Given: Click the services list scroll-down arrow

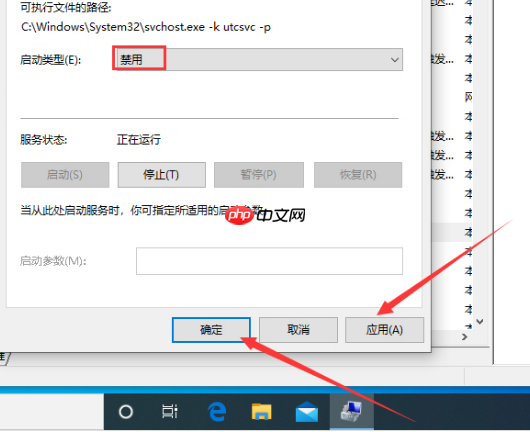Looking at the screenshot, I should (480, 321).
